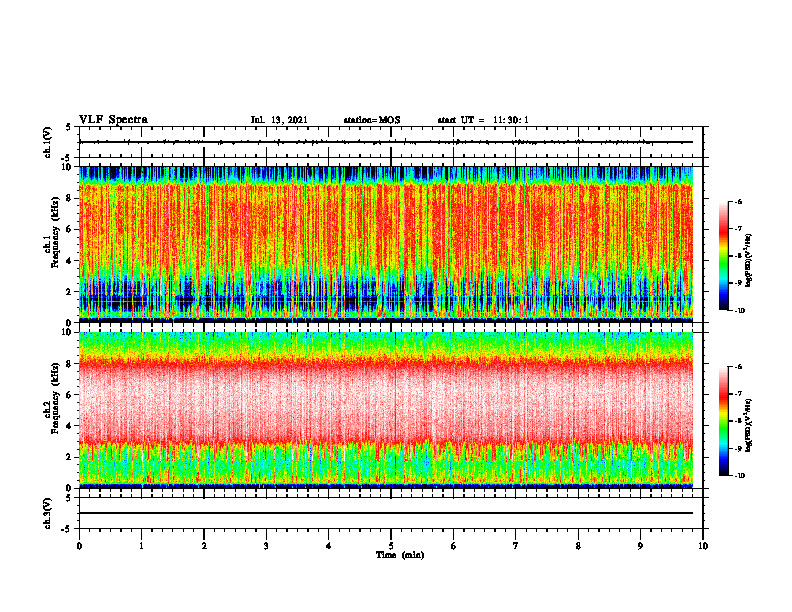Click the ch.1 "6" kHz frequency tick
The height and width of the screenshot is (612, 792).
point(70,229)
